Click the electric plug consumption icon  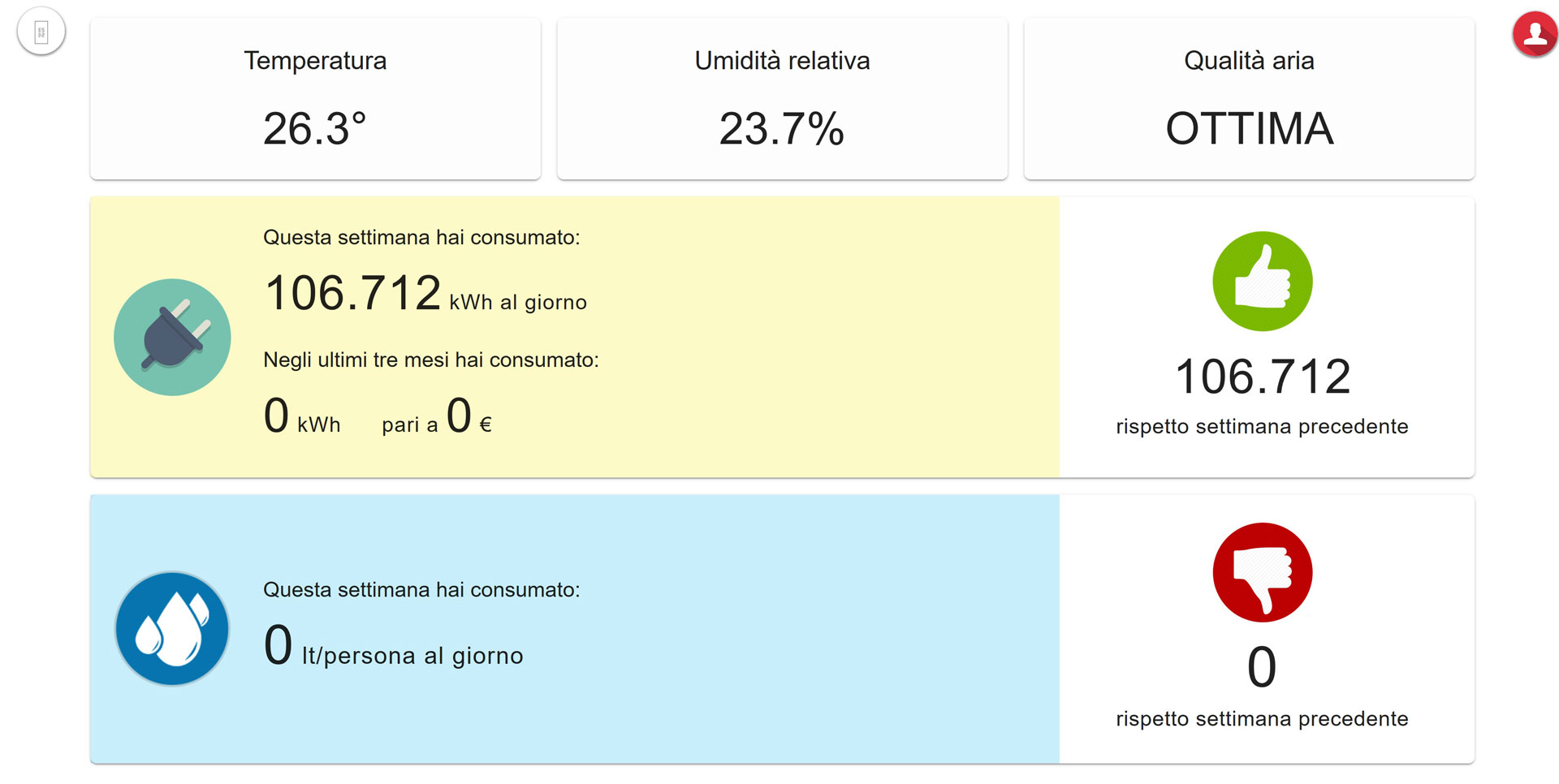click(x=172, y=337)
